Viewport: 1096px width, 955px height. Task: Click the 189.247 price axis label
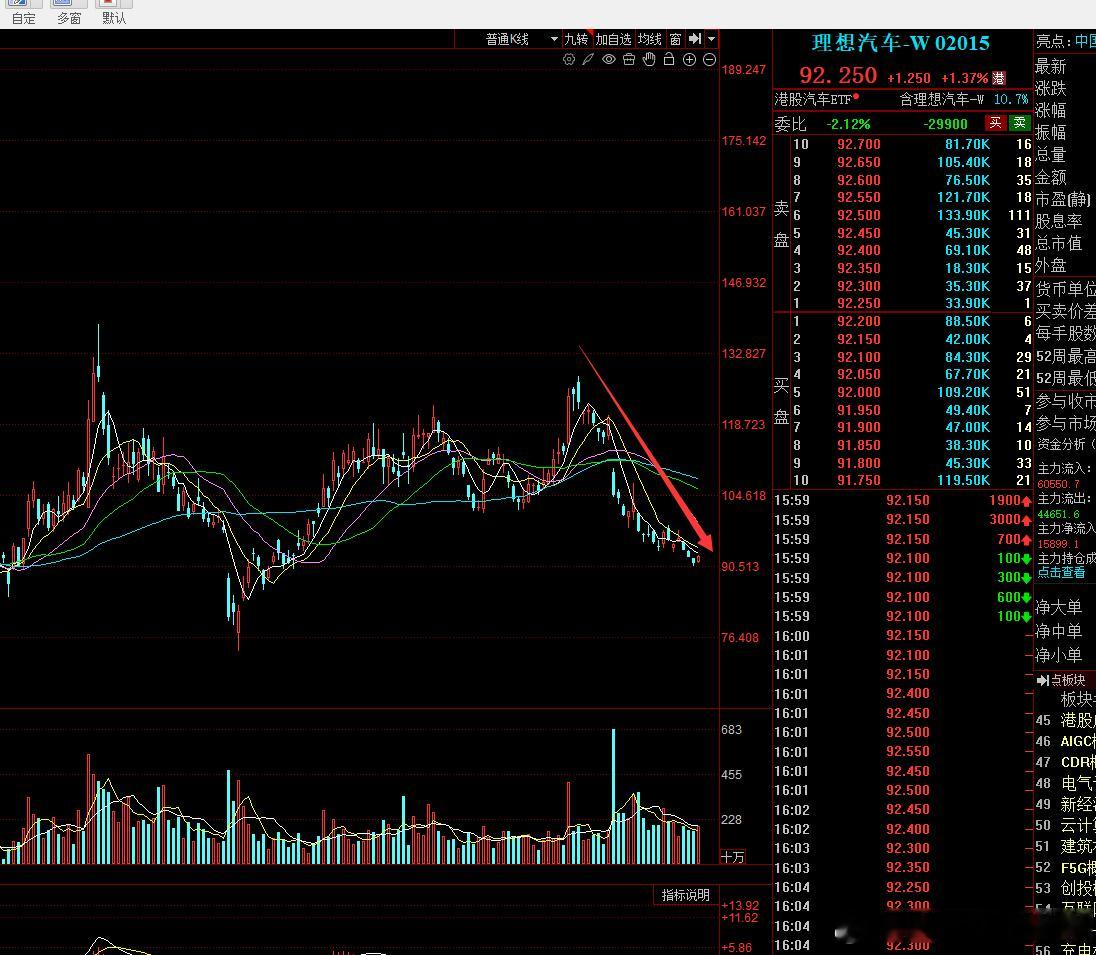(744, 70)
